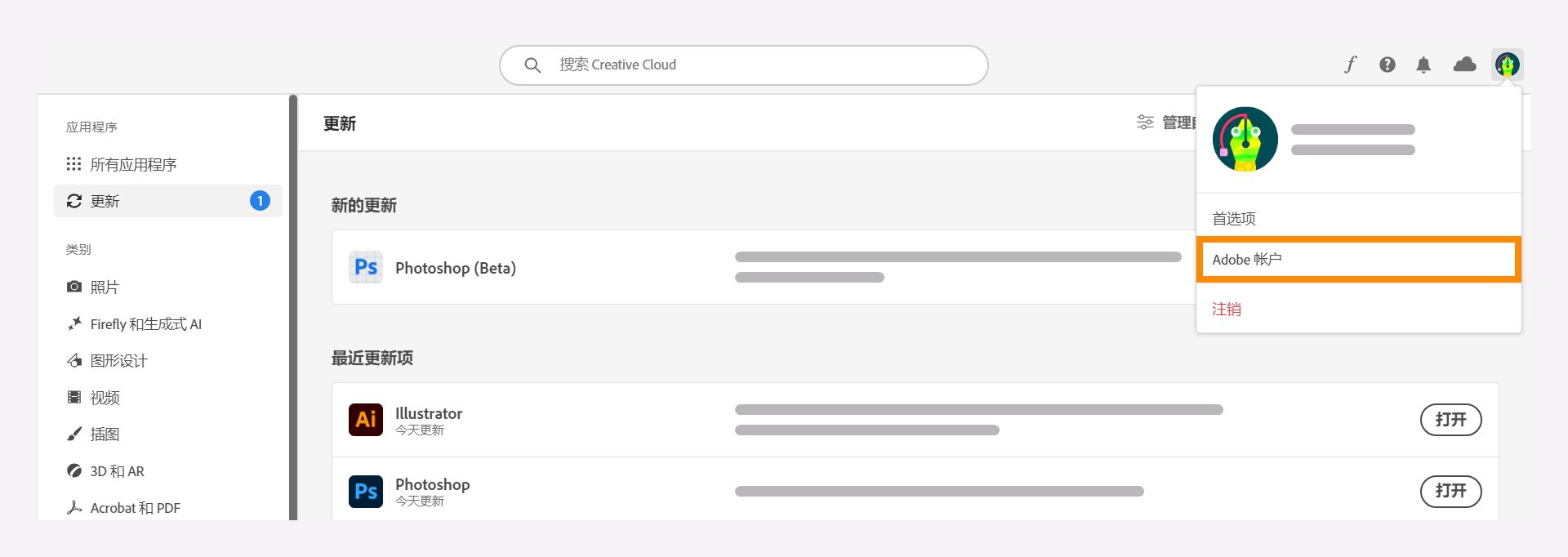
Task: Click the Illustrator app icon
Action: (x=365, y=419)
